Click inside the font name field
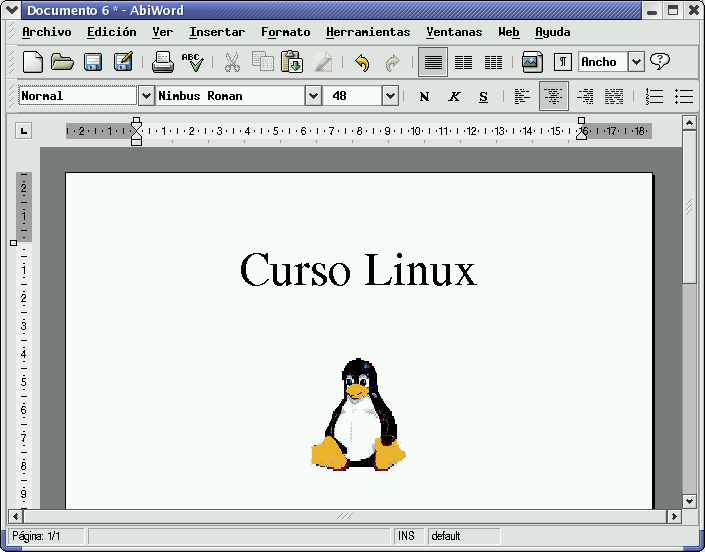This screenshot has width=705, height=552. (230, 96)
